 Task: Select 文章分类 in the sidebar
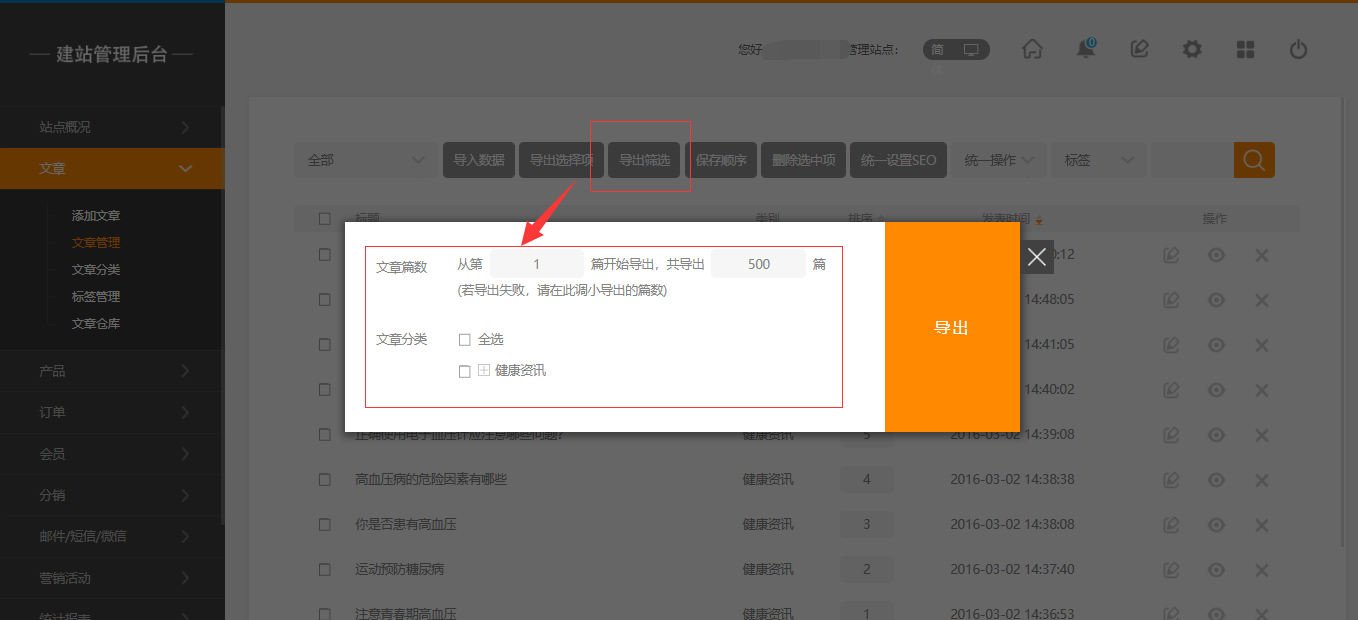96,270
